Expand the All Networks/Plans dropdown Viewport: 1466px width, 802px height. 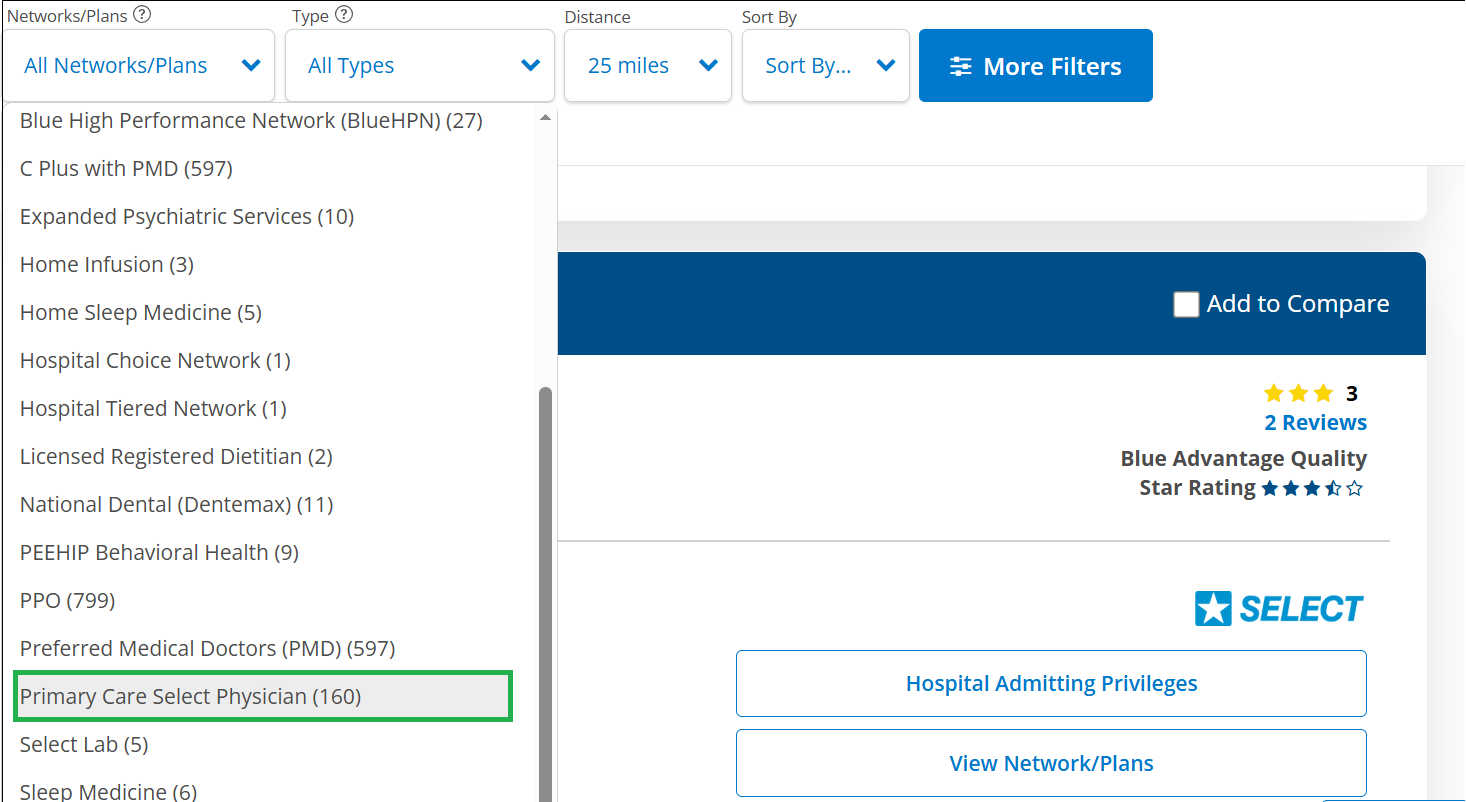click(x=139, y=66)
